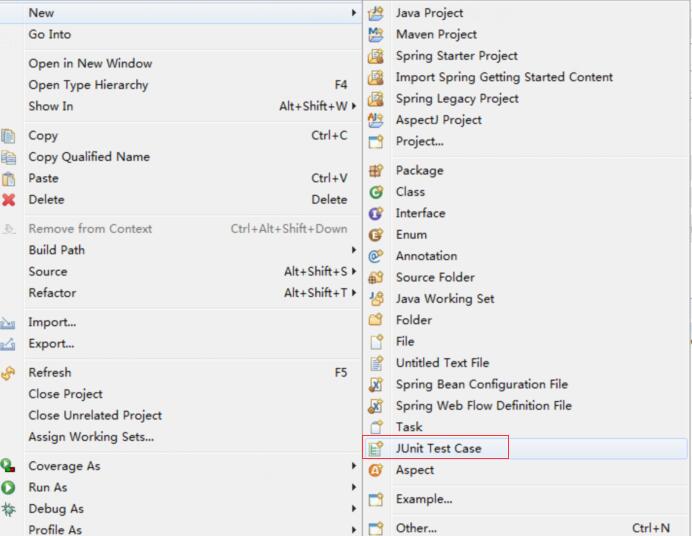Viewport: 692px width, 536px height.
Task: Expand the Refactor submenu arrow
Action: click(x=354, y=292)
